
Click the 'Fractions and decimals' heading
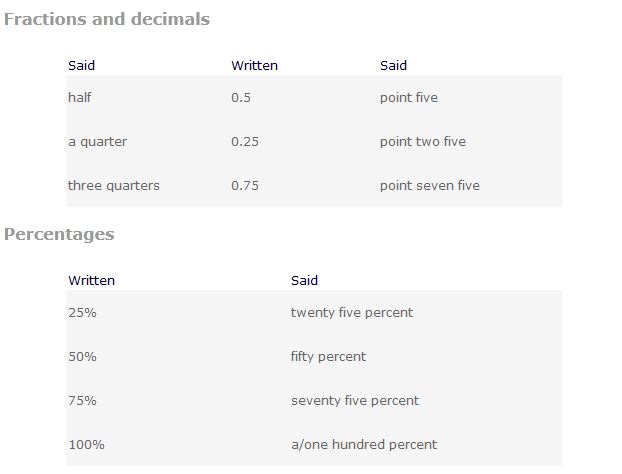pos(107,19)
